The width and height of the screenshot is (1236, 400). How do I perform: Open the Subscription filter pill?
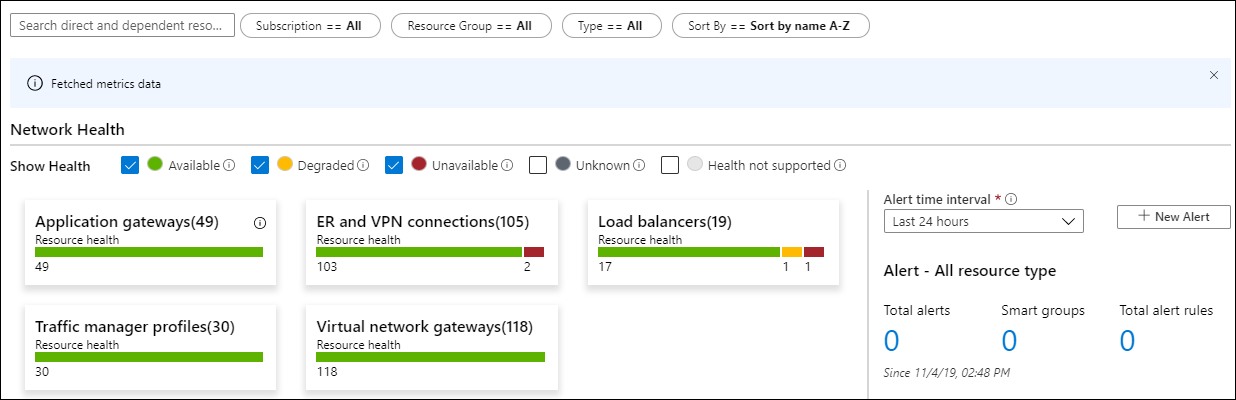tap(310, 26)
